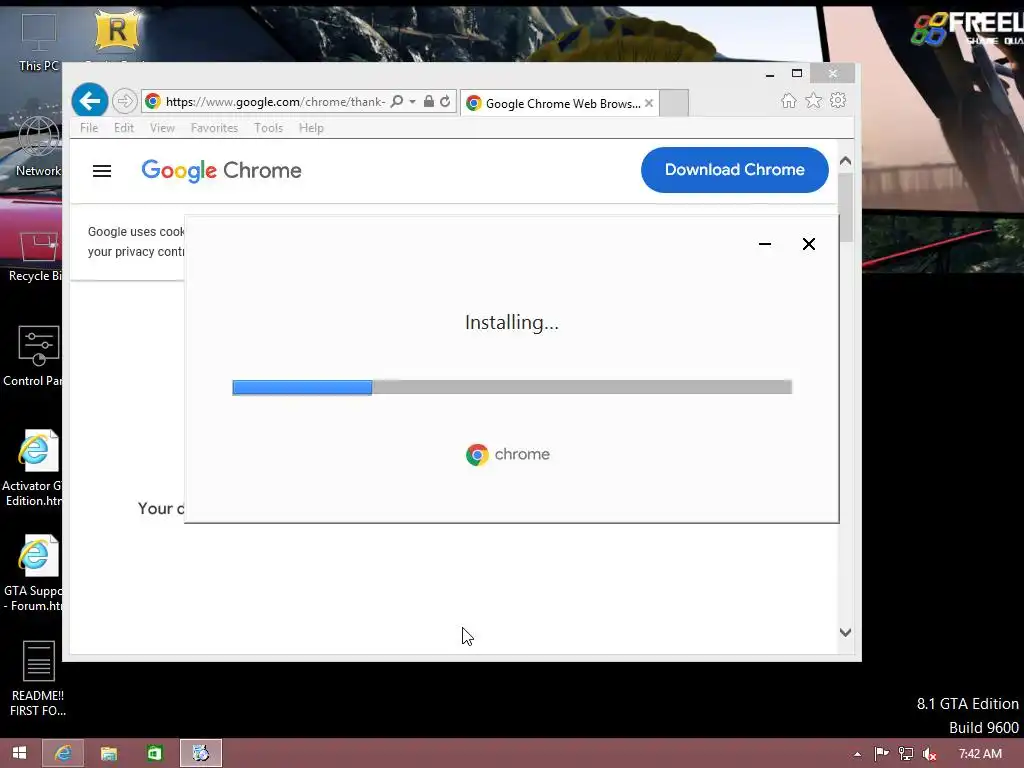Select GTA Support Forum.html desktop file
The height and width of the screenshot is (768, 1024).
tap(33, 573)
